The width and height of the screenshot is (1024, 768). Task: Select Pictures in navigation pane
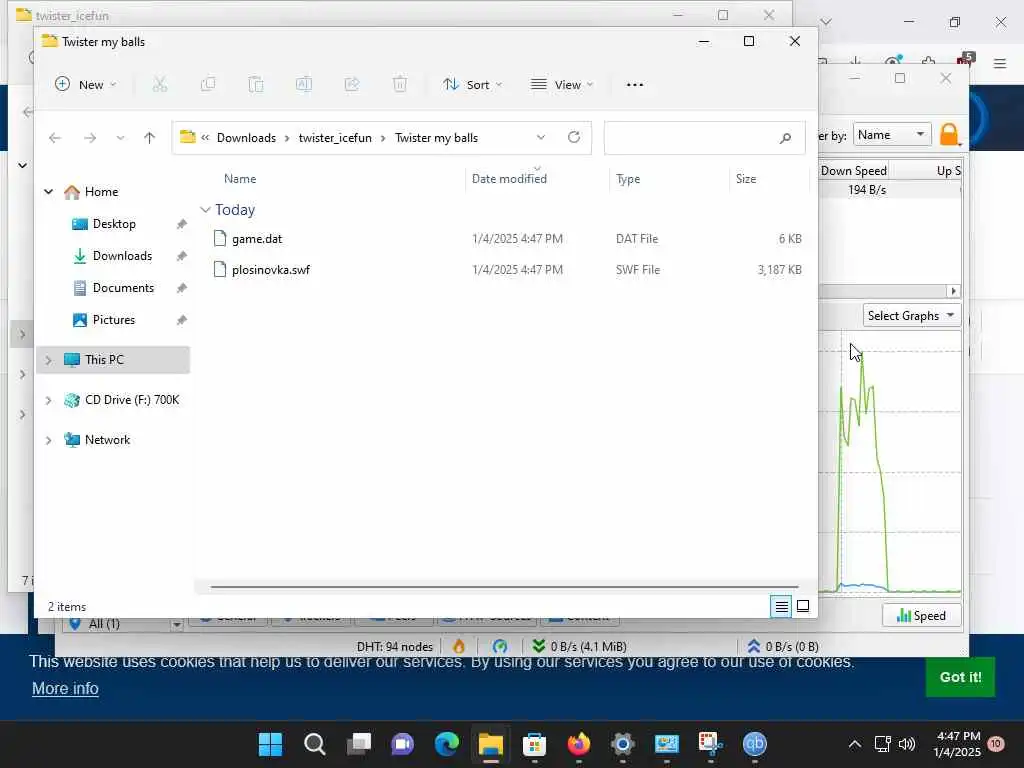click(x=114, y=320)
